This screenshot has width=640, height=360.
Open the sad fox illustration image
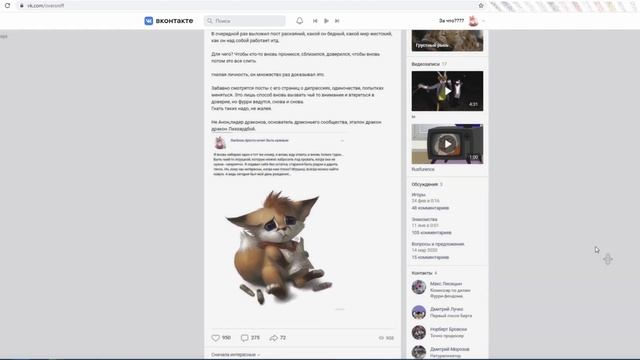(280, 248)
